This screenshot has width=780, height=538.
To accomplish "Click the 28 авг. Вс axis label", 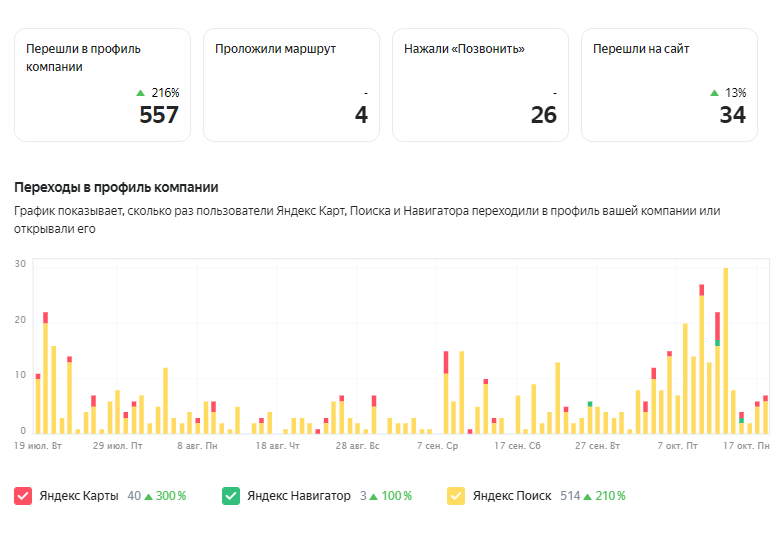I will 357,446.
